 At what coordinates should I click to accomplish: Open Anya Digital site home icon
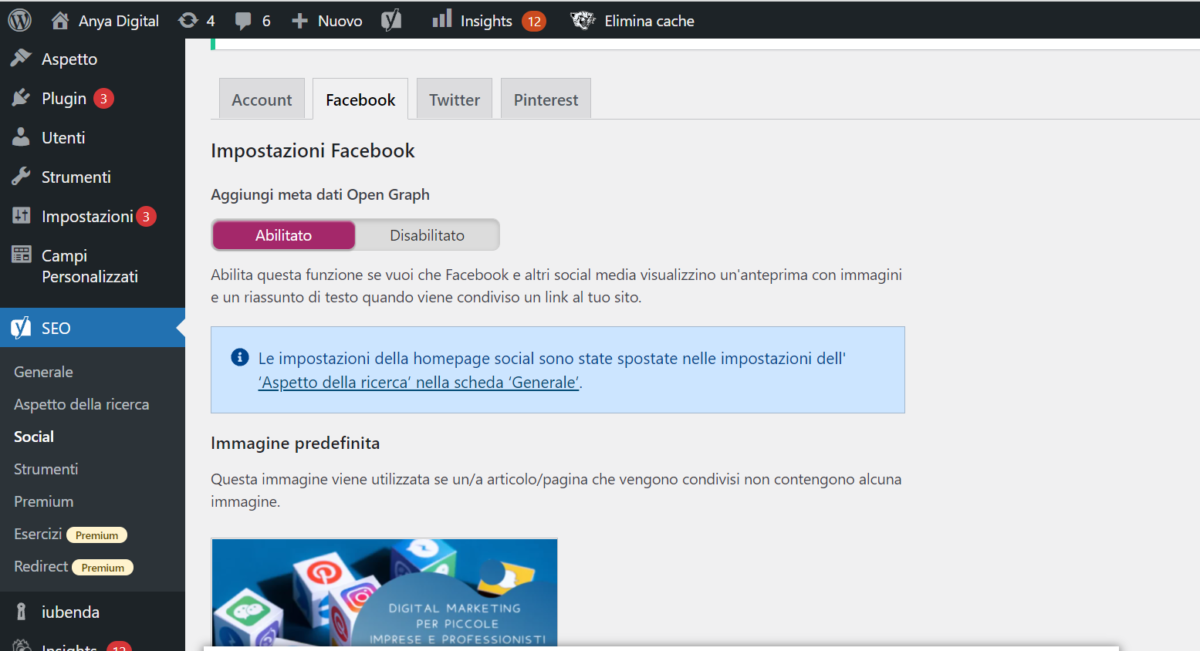(61, 20)
